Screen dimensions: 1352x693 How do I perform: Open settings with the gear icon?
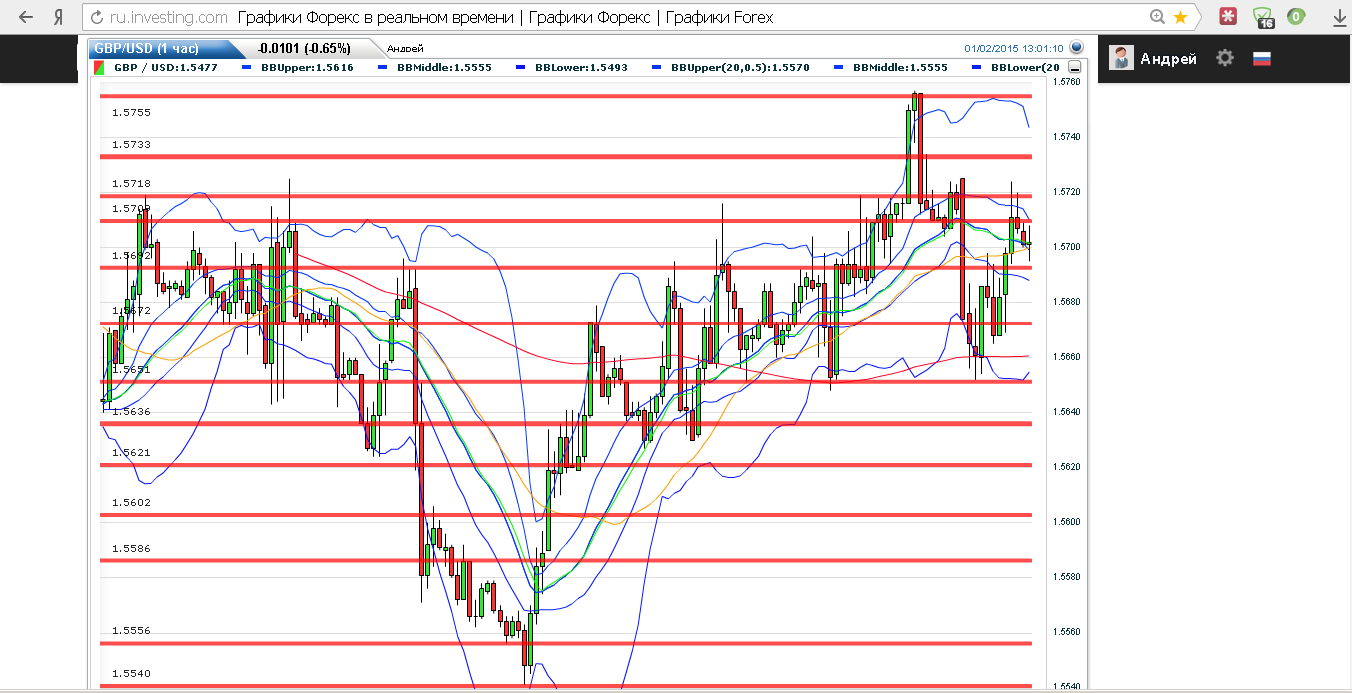click(x=1224, y=58)
